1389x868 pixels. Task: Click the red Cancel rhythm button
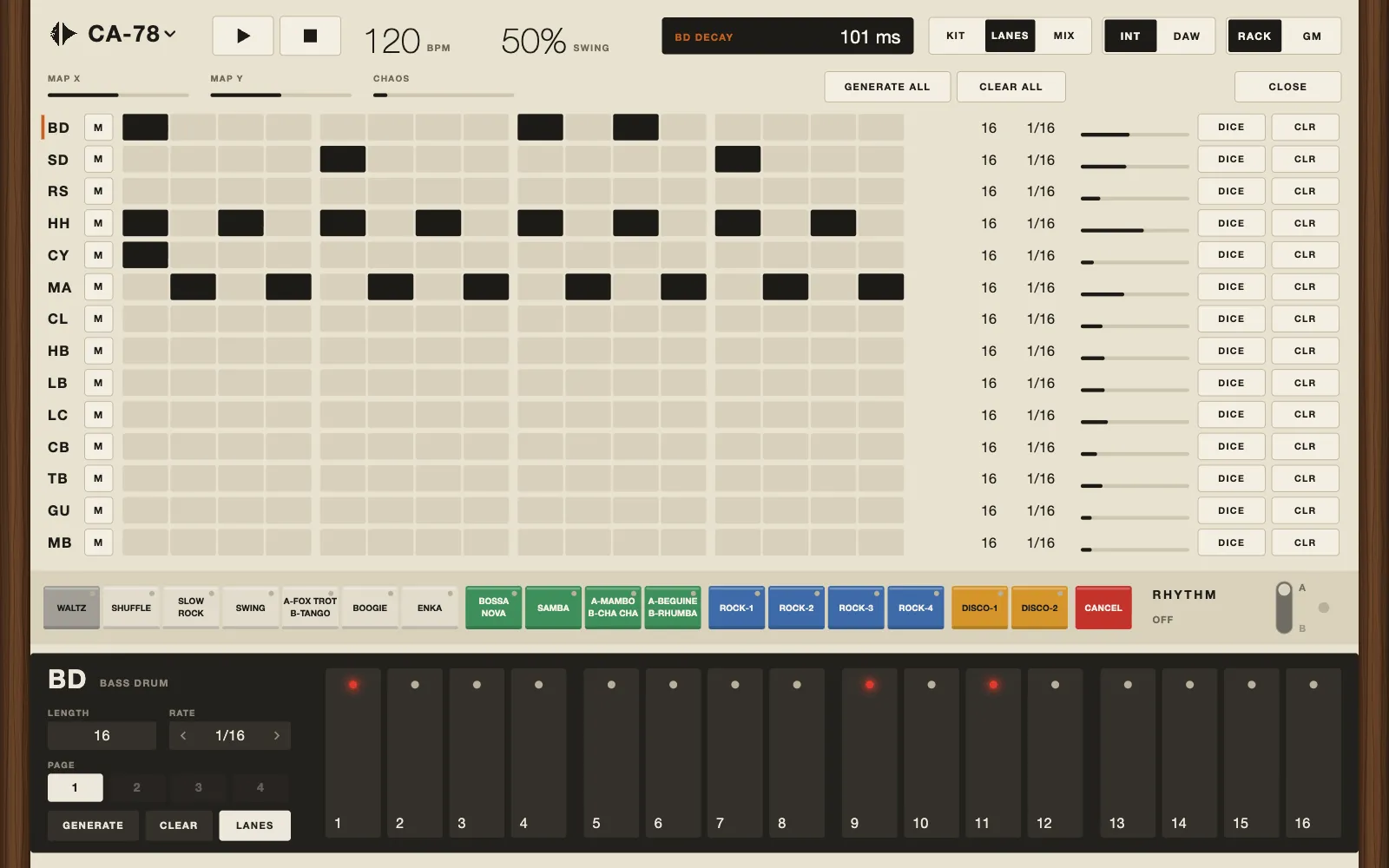1103,608
